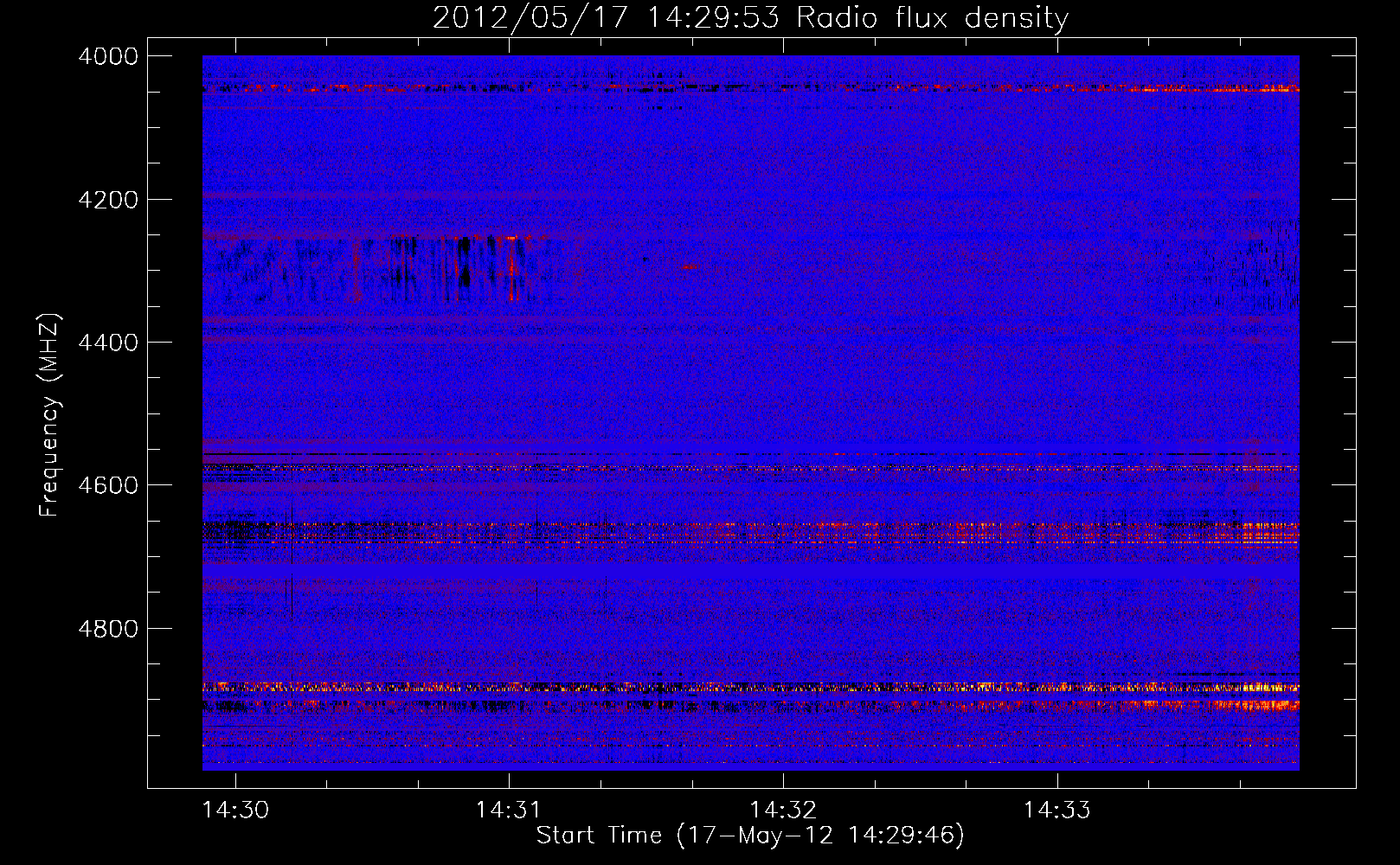Click the 4000 frequency tick label

click(x=108, y=56)
